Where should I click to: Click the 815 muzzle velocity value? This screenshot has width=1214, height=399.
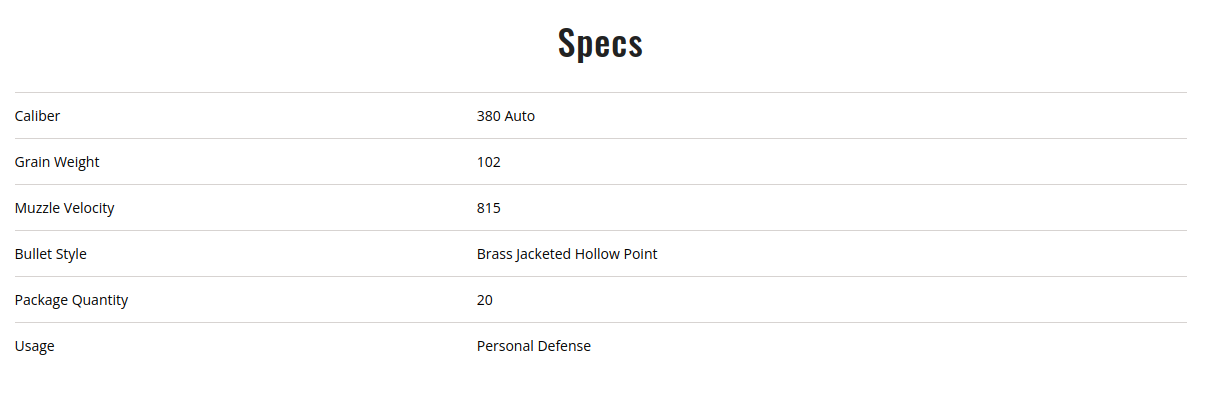489,208
